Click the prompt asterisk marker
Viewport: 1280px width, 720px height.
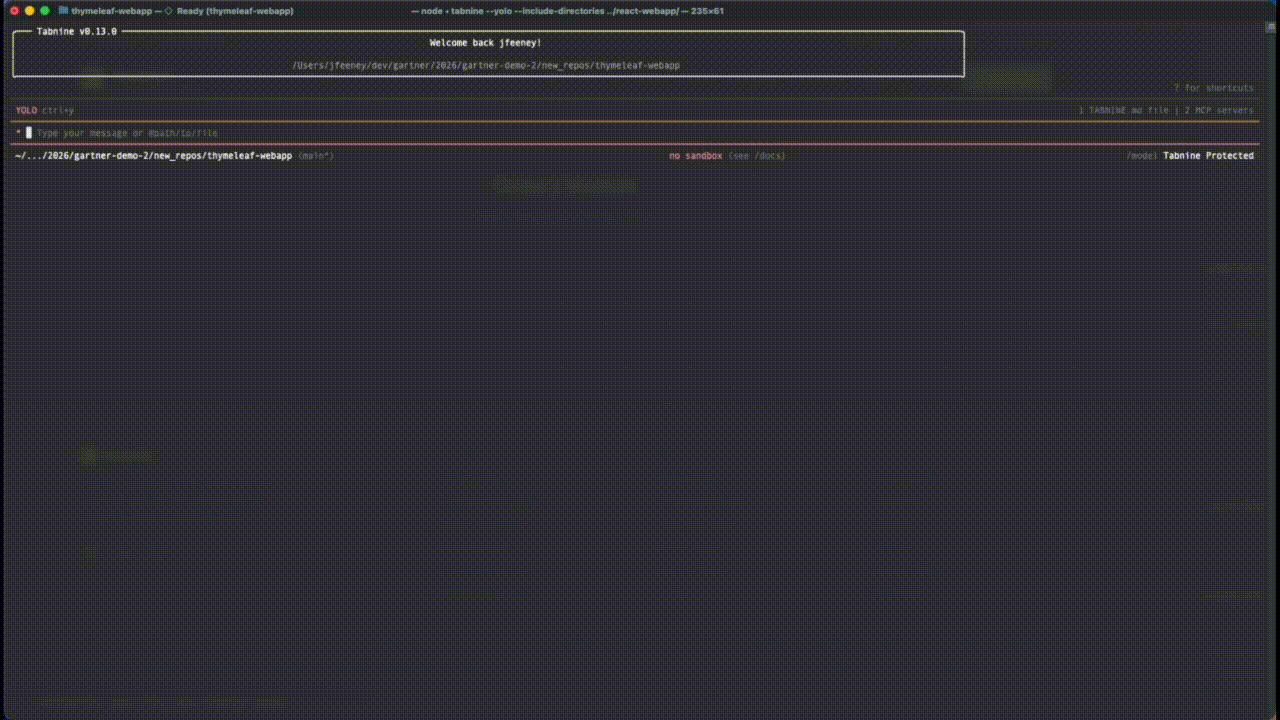click(x=17, y=132)
